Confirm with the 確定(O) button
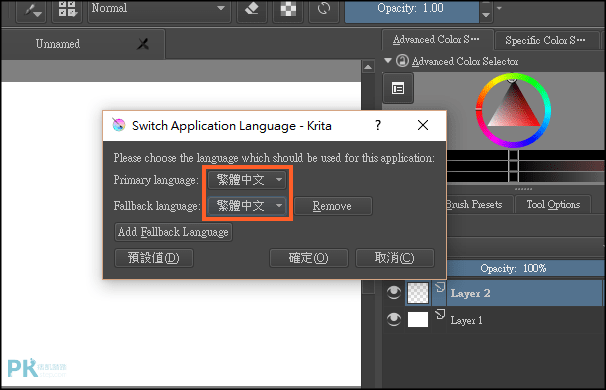 tap(309, 258)
